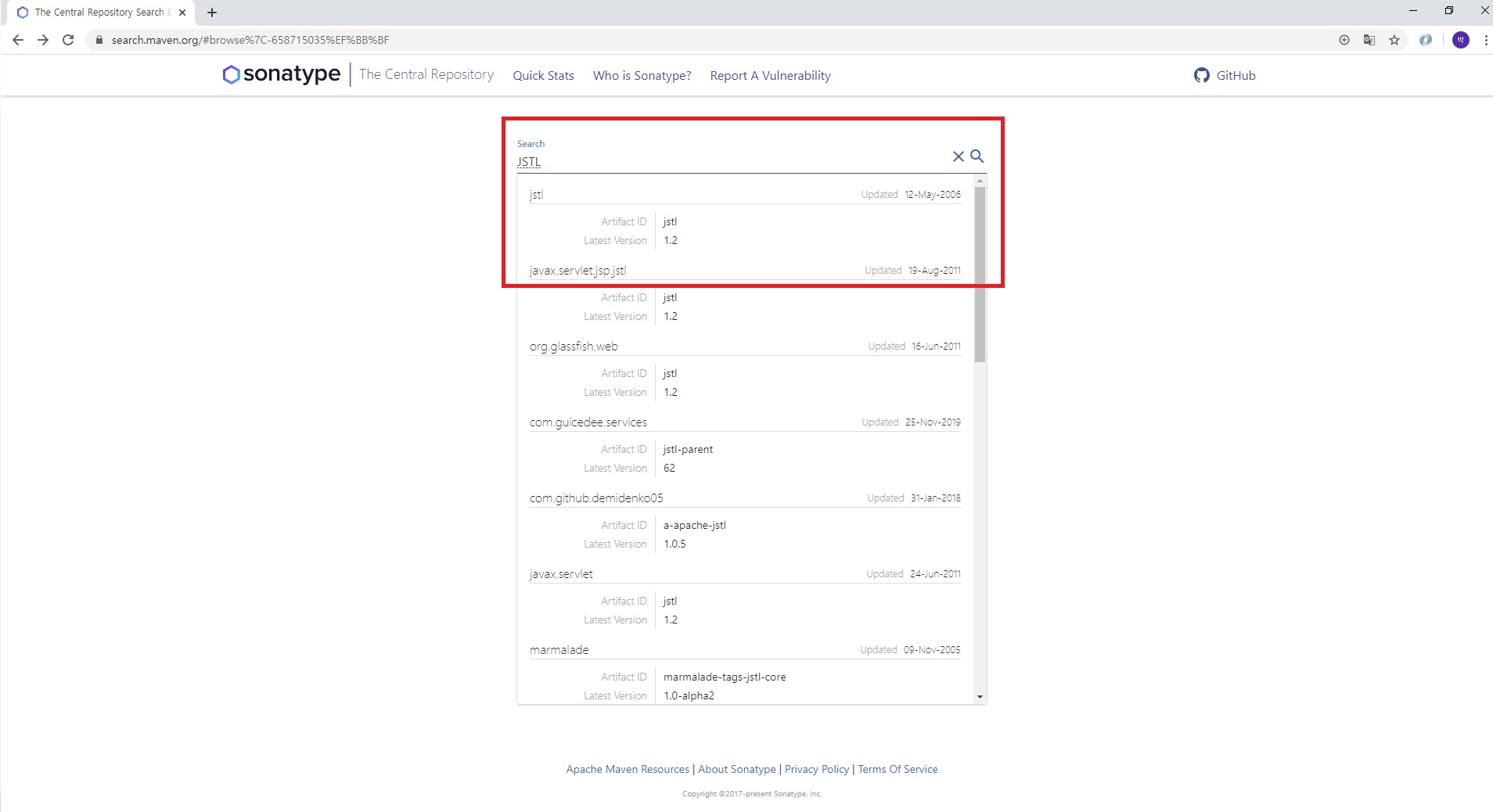Click the a-apache-jstl artifact ID
The height and width of the screenshot is (812, 1493).
[x=695, y=526]
